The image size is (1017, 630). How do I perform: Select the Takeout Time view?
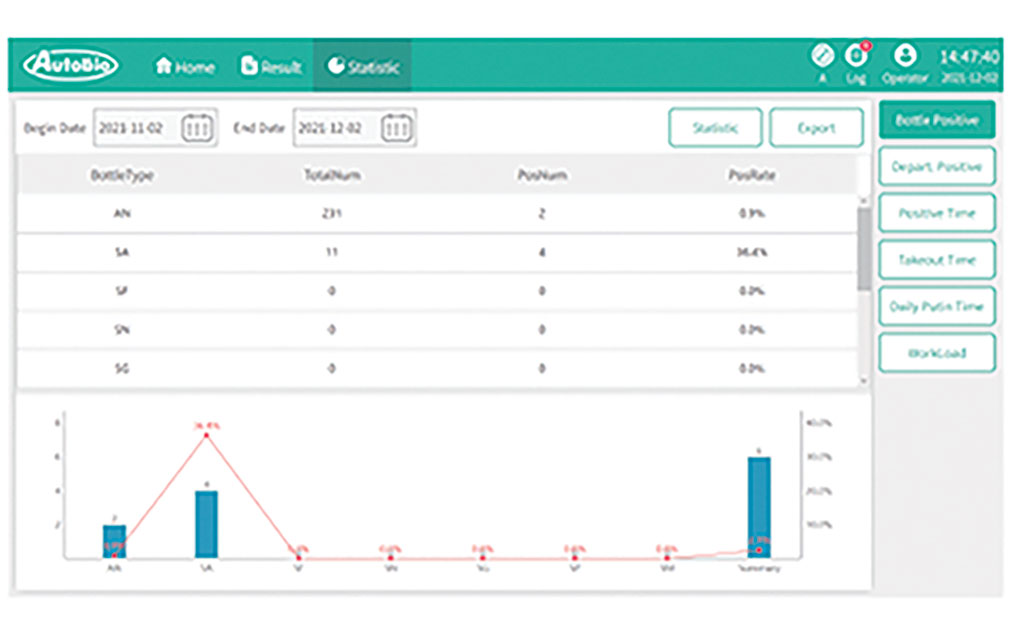pyautogui.click(x=937, y=260)
